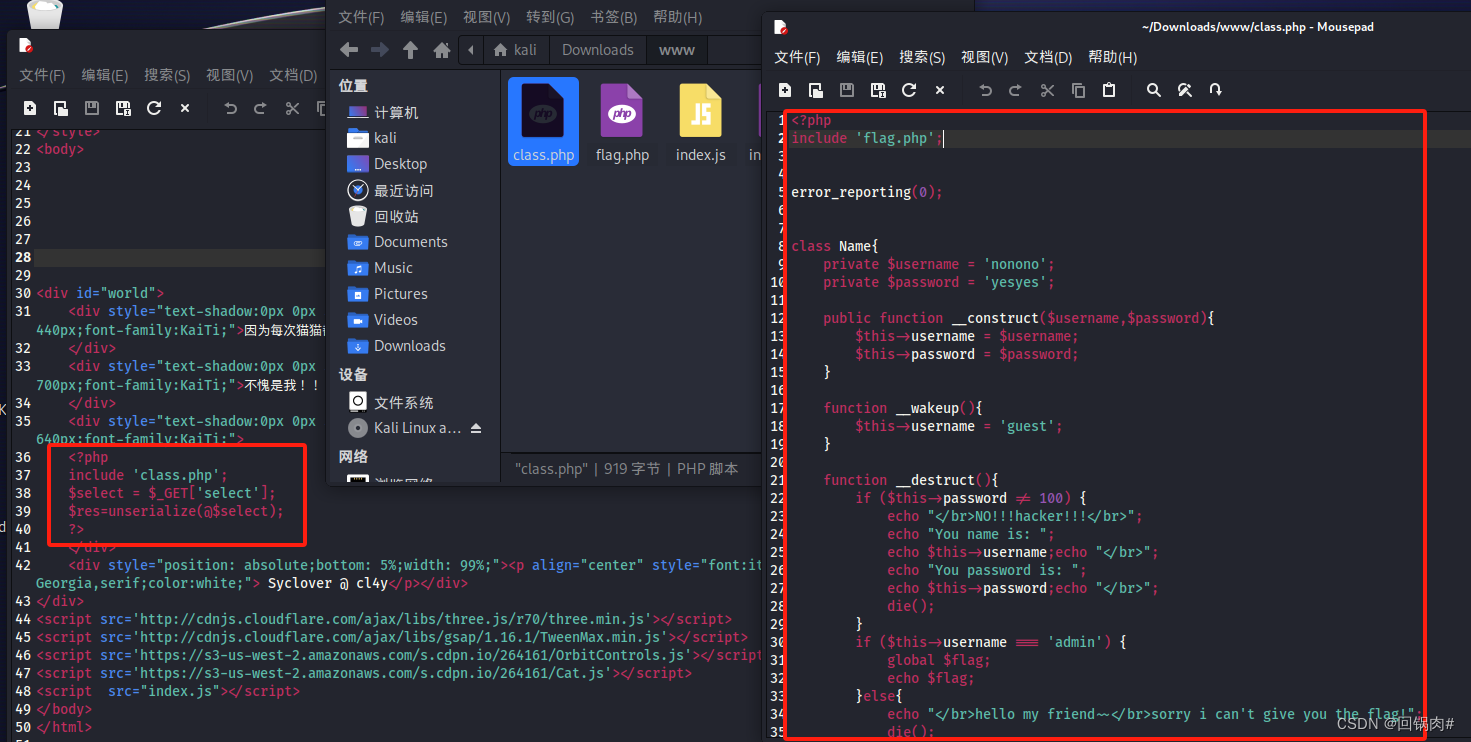
Task: Go to parent folder in file manager
Action: 411,50
